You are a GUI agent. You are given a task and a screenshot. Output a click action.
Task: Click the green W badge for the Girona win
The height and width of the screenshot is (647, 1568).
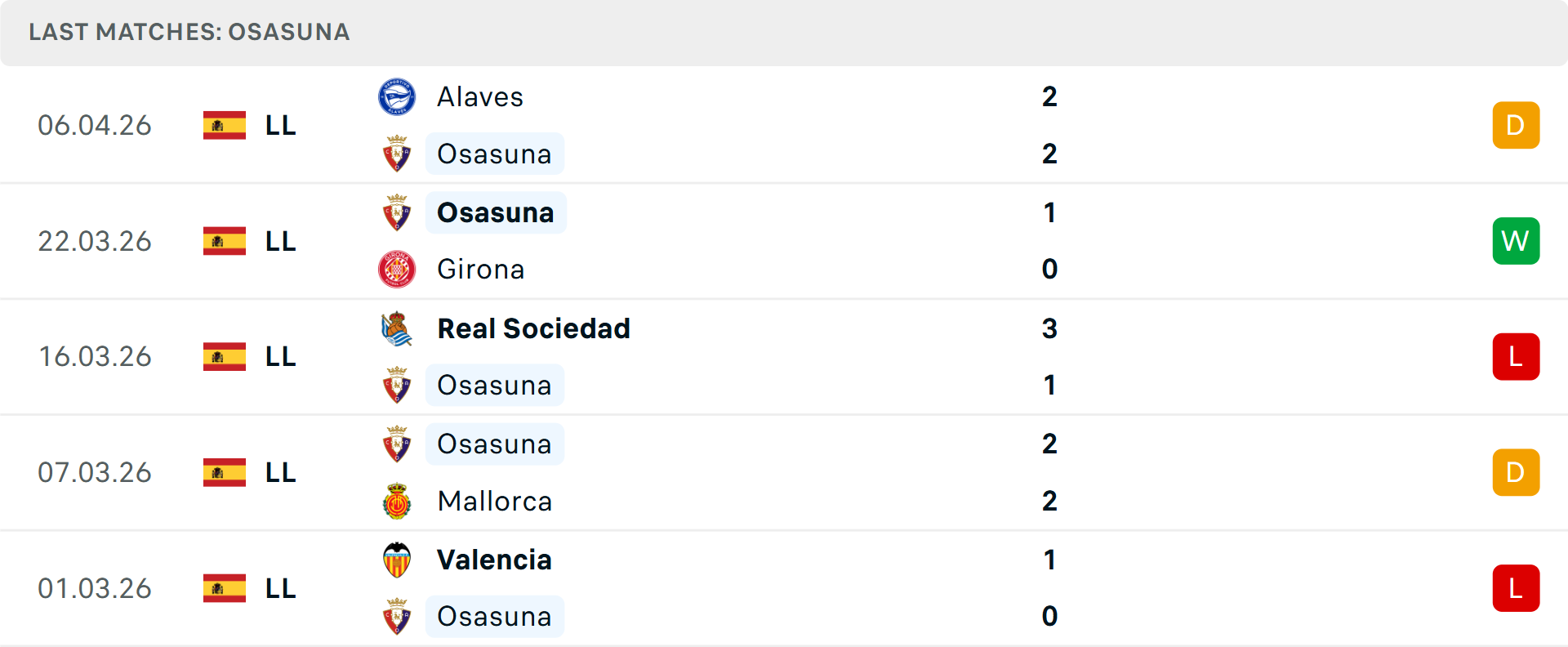pos(1516,240)
